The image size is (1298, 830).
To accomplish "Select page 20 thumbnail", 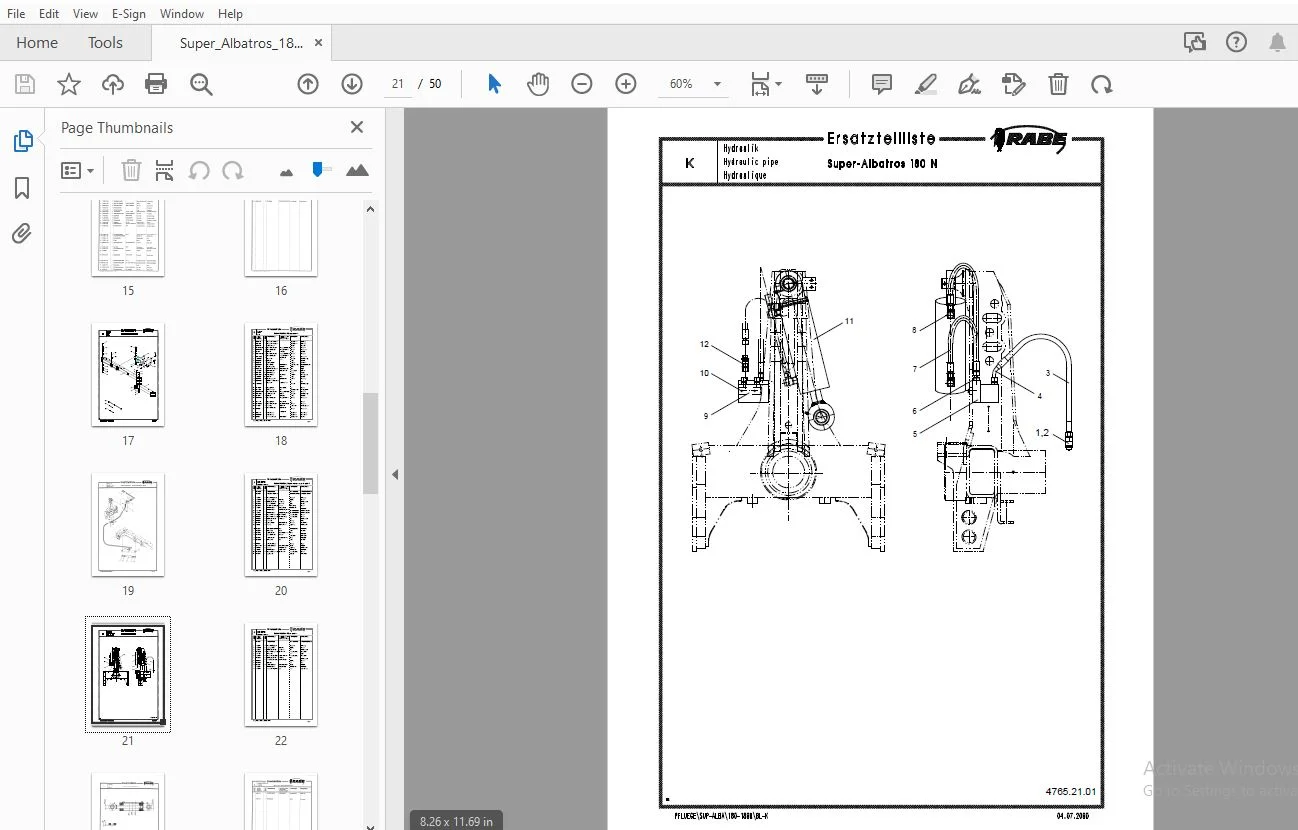I will [281, 525].
